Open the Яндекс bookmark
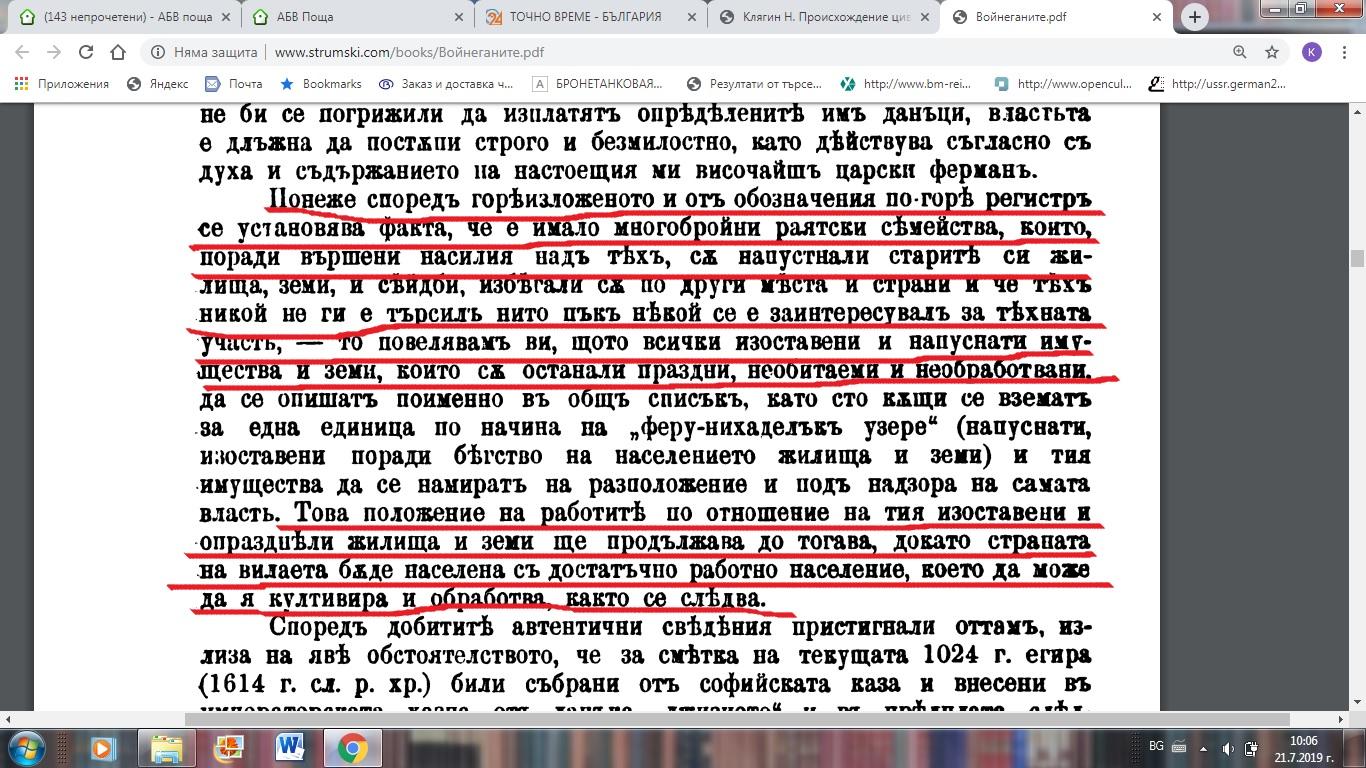This screenshot has width=1366, height=768. tap(158, 84)
